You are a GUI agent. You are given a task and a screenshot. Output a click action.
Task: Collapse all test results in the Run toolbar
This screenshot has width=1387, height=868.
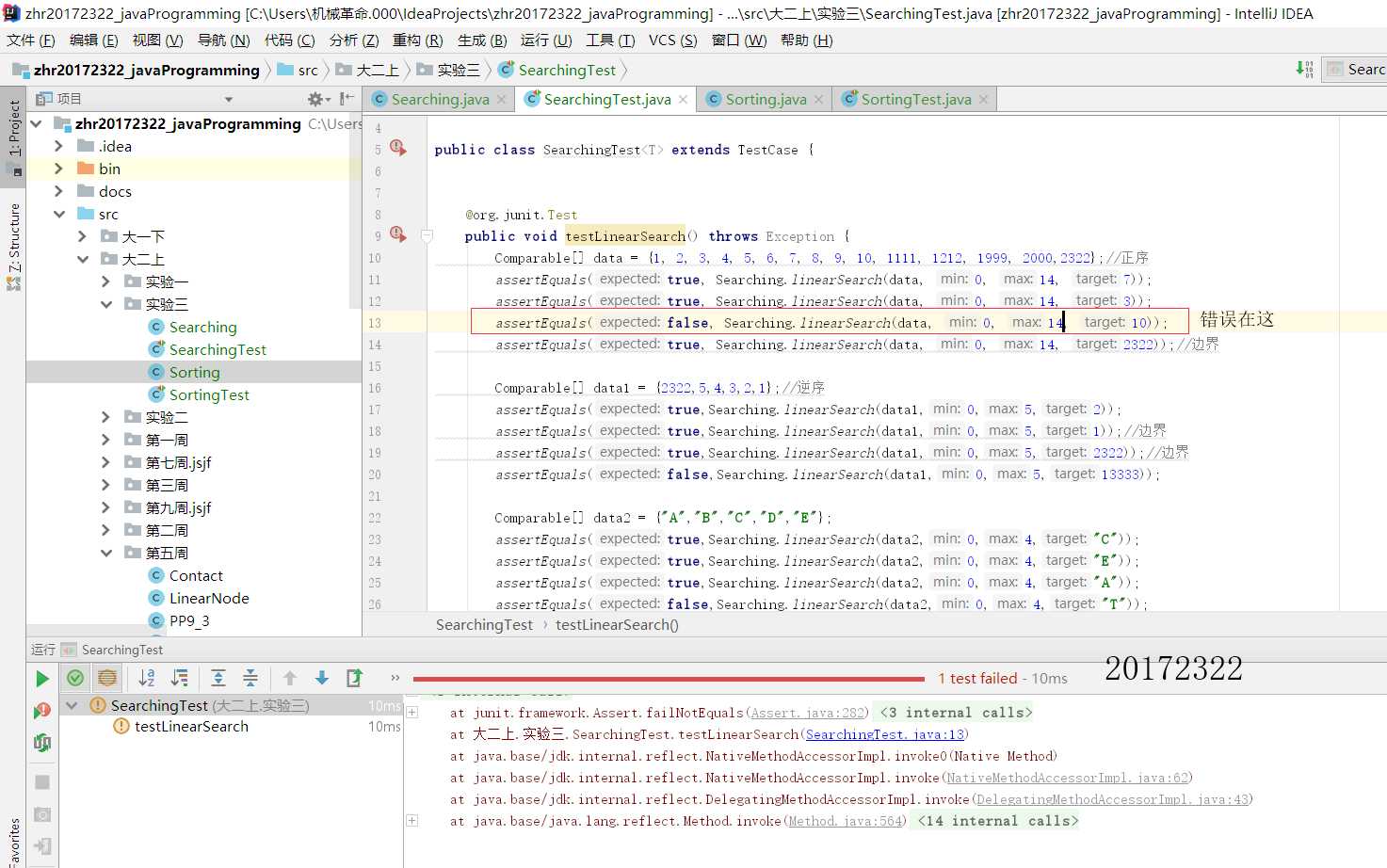pos(250,678)
